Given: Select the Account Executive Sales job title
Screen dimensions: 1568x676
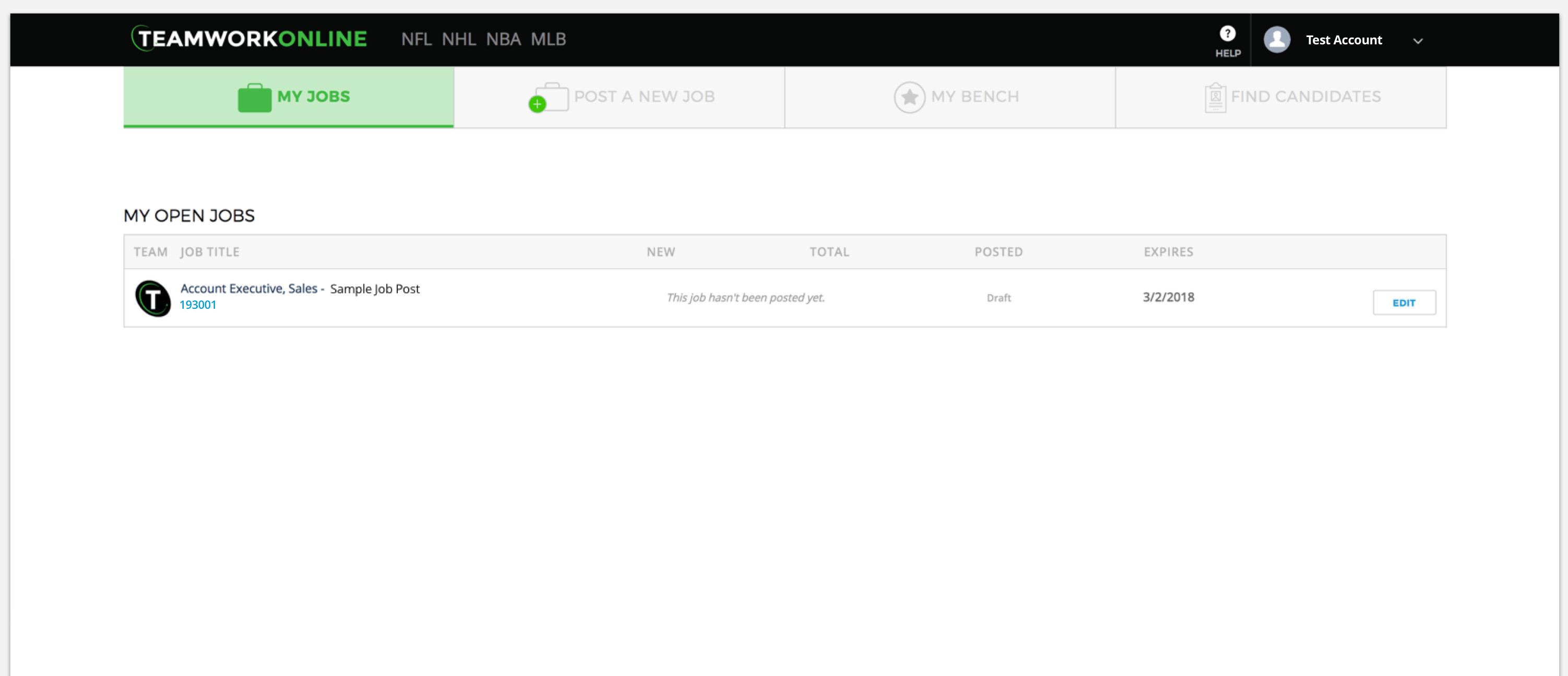Looking at the screenshot, I should (x=249, y=289).
